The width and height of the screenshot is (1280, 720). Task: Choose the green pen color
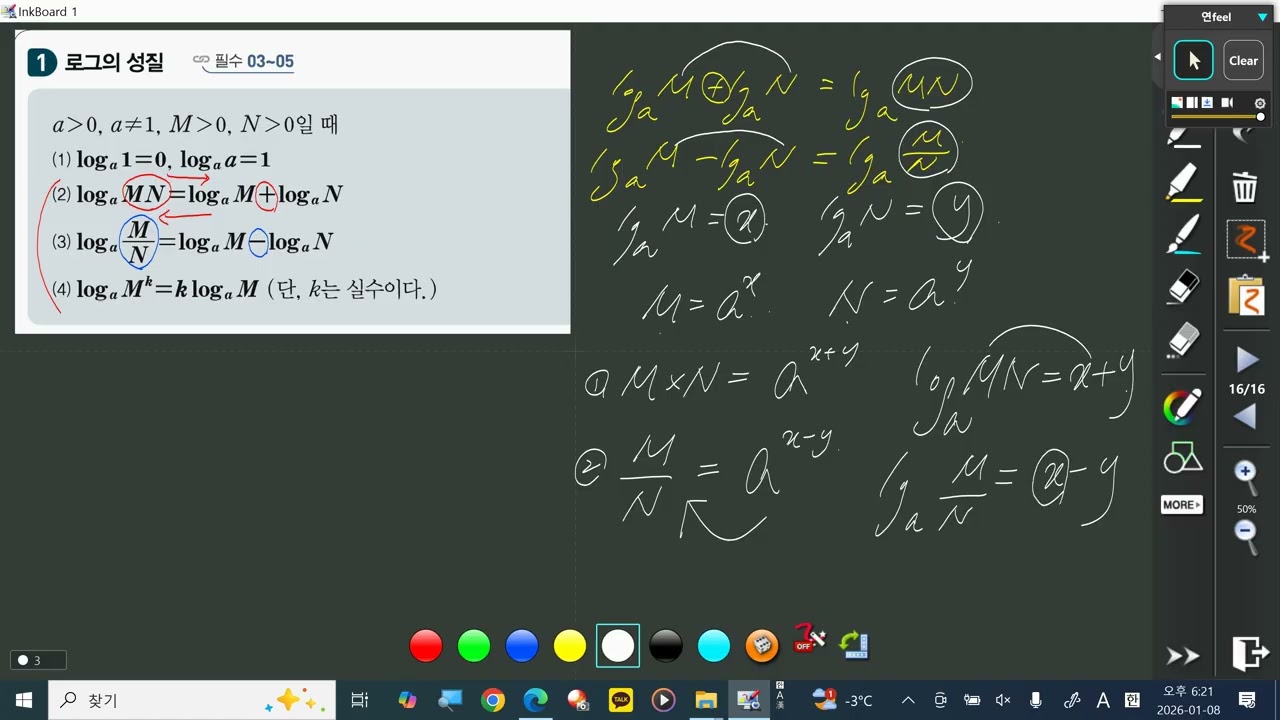coord(474,646)
